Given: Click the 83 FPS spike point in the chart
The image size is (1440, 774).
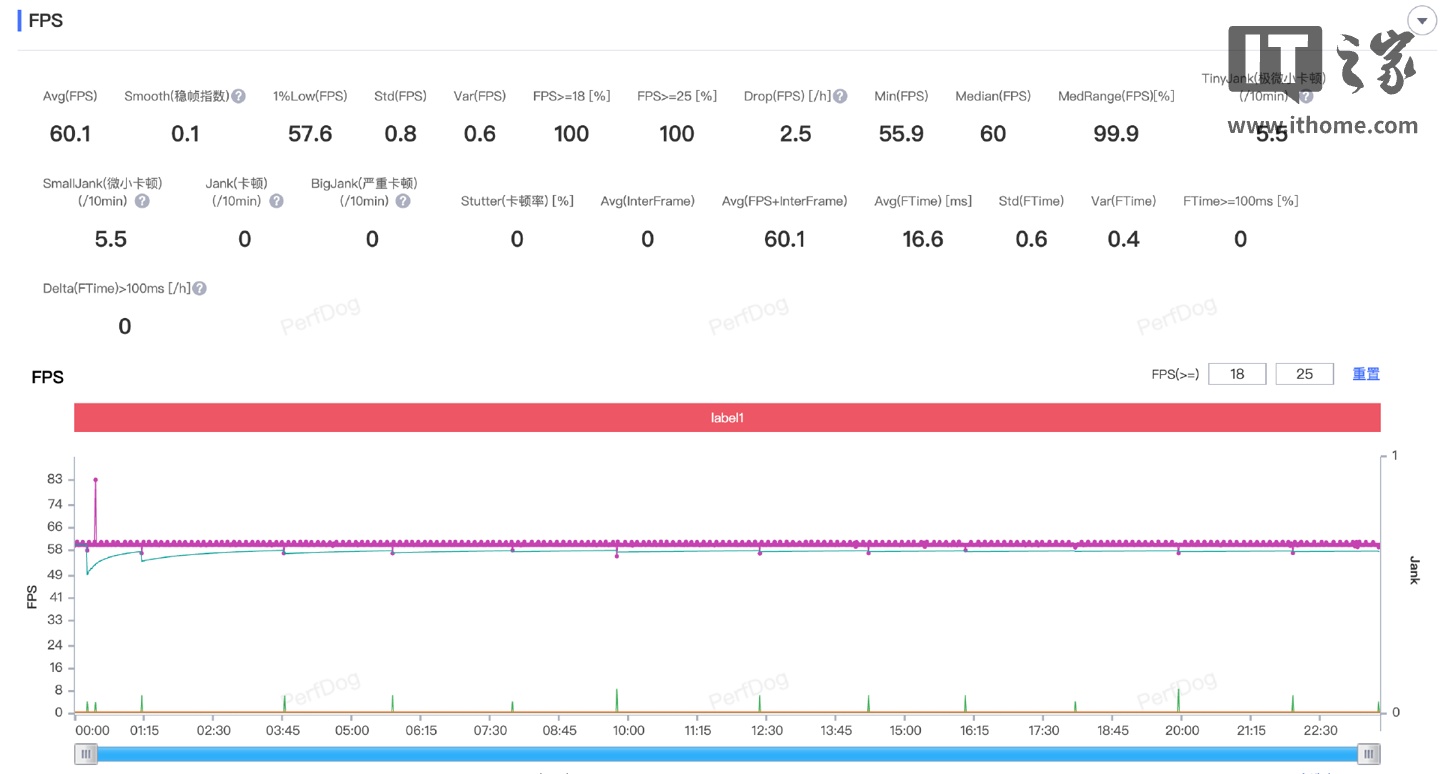Looking at the screenshot, I should pyautogui.click(x=96, y=480).
